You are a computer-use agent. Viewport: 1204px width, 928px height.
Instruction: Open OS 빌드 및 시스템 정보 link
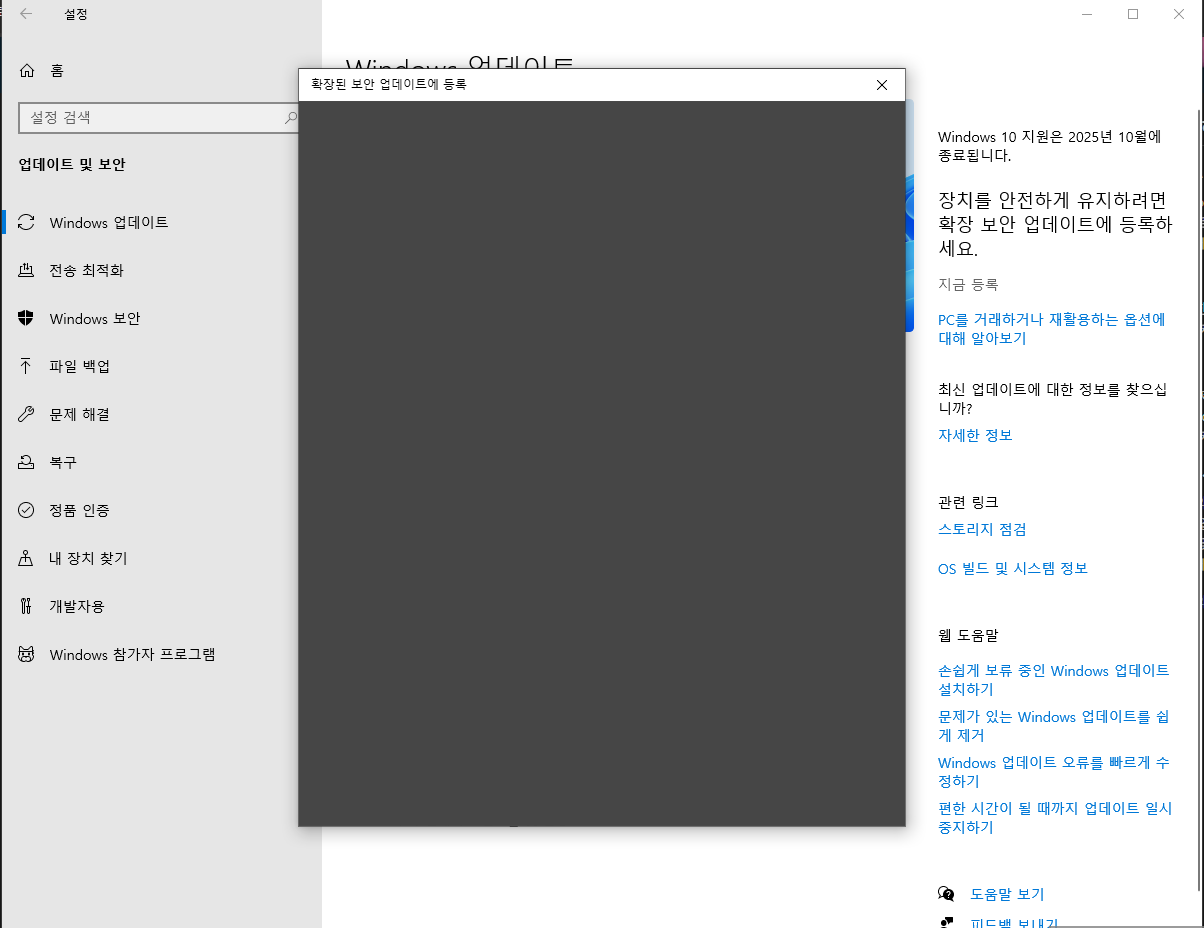coord(1013,568)
